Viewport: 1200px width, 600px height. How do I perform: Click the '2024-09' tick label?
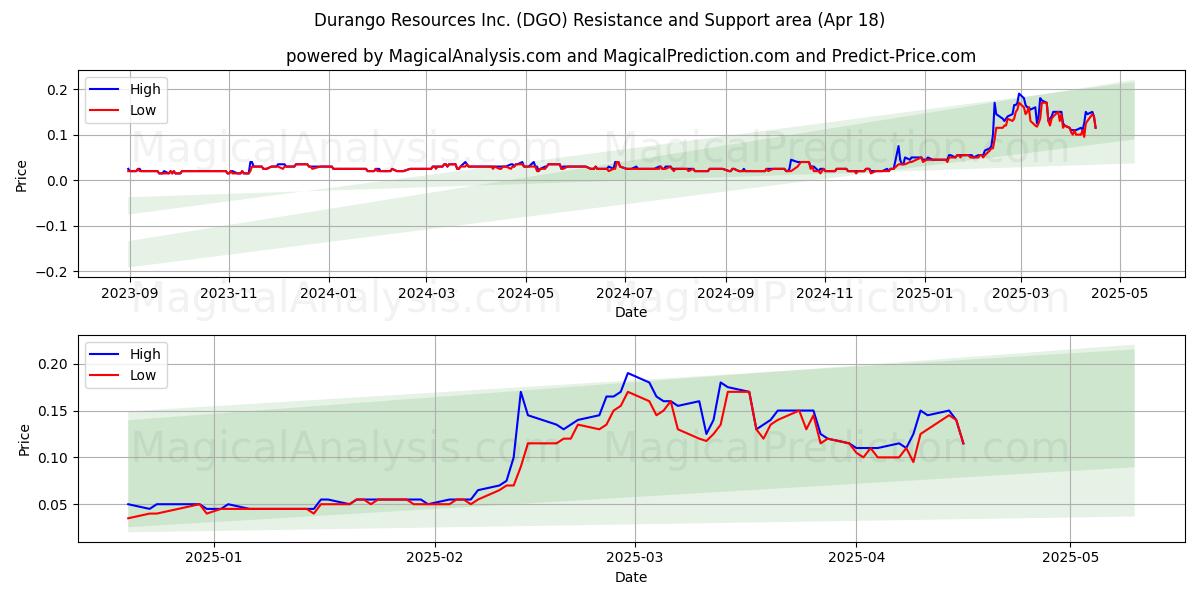[x=726, y=295]
